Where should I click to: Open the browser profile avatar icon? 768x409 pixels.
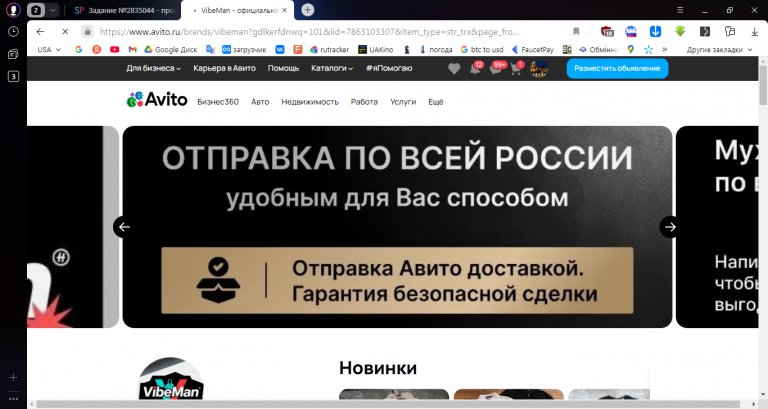(x=13, y=10)
